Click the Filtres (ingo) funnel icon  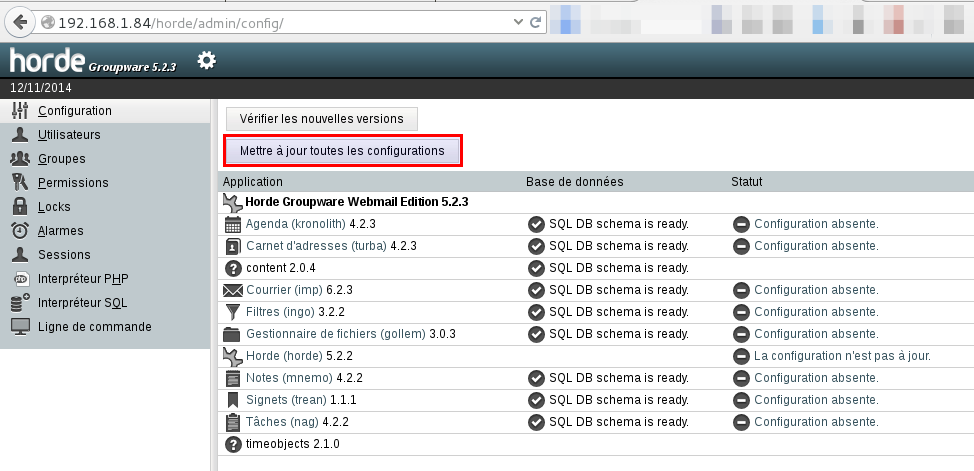(233, 312)
